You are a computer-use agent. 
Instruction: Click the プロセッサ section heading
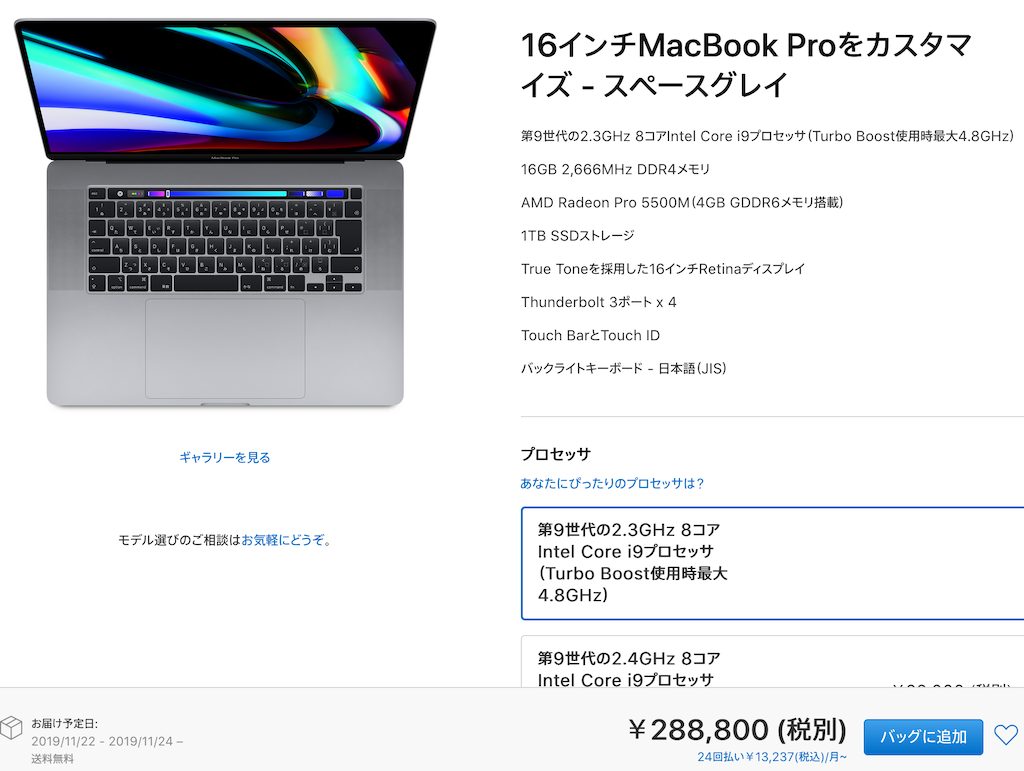pyautogui.click(x=556, y=454)
